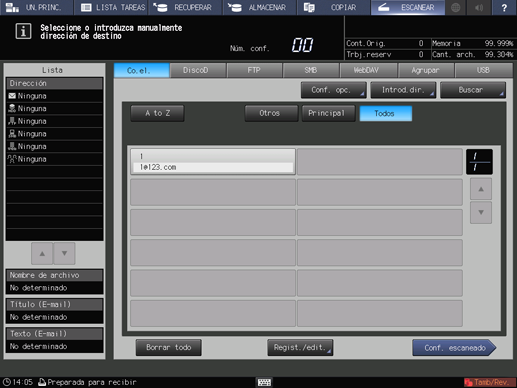This screenshot has height=388, width=517.
Task: Show all addresses with Todos
Action: click(x=386, y=113)
